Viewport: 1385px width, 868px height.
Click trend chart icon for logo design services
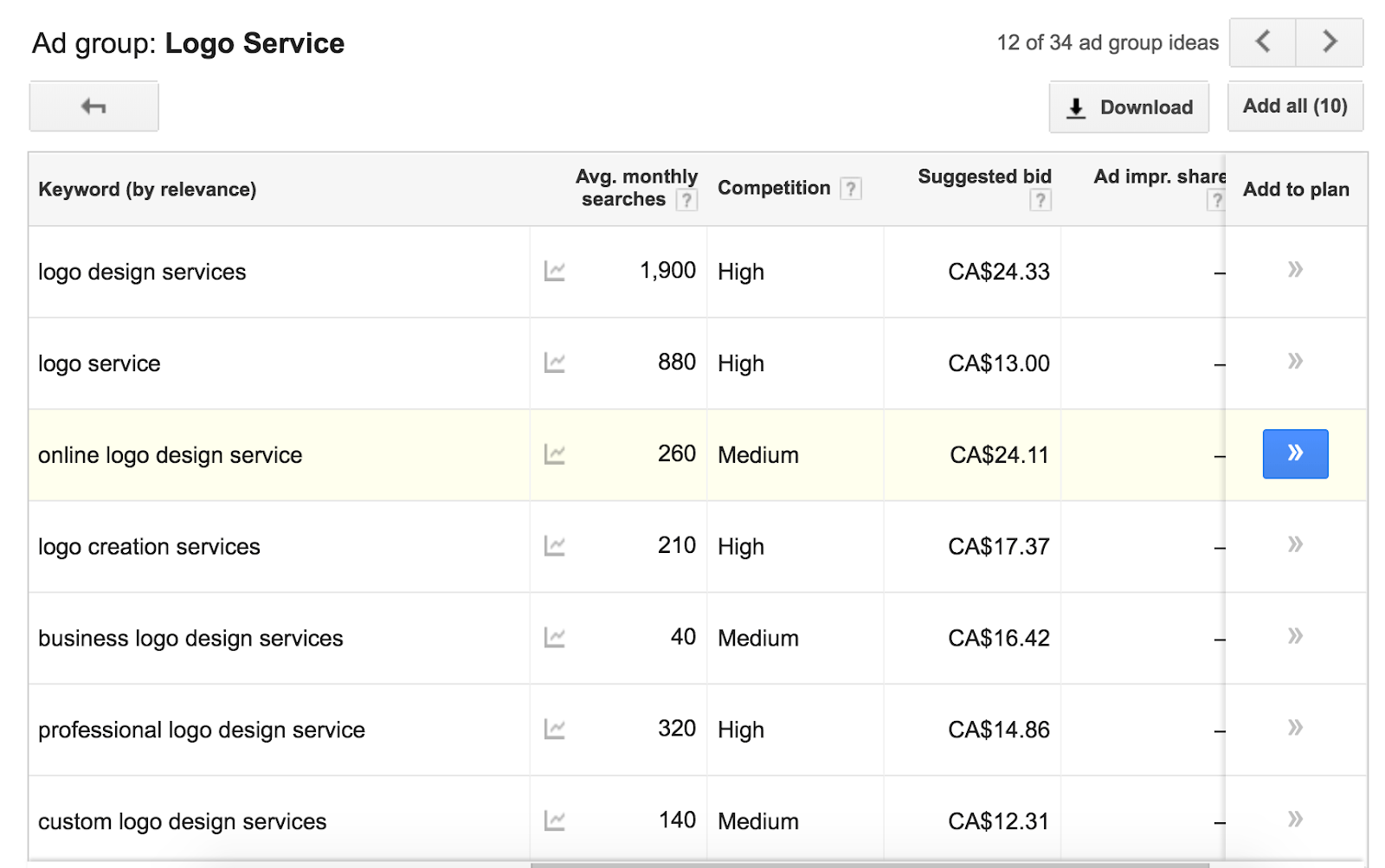click(x=554, y=272)
